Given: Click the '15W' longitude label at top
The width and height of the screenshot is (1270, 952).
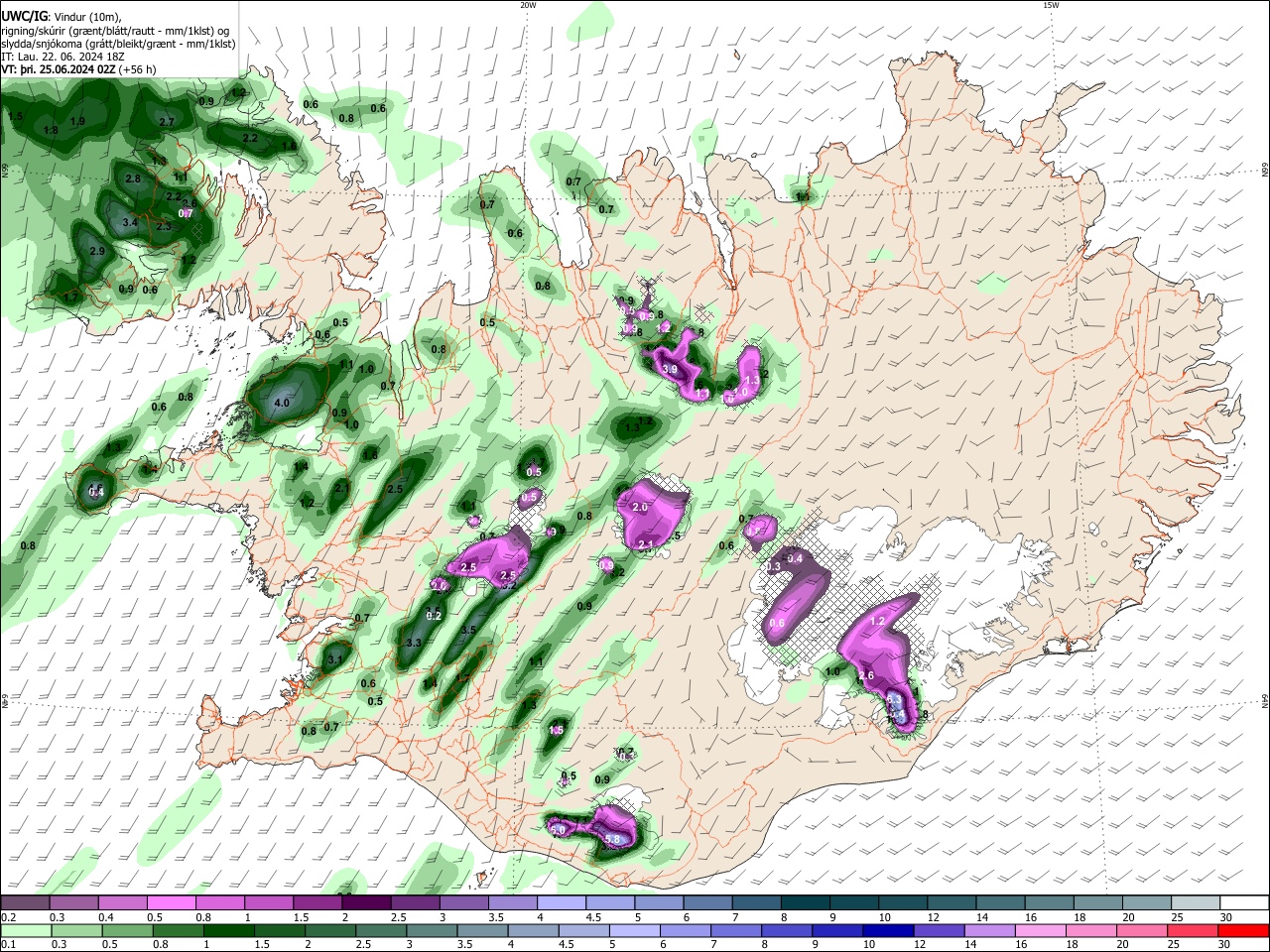Looking at the screenshot, I should tap(1051, 5).
